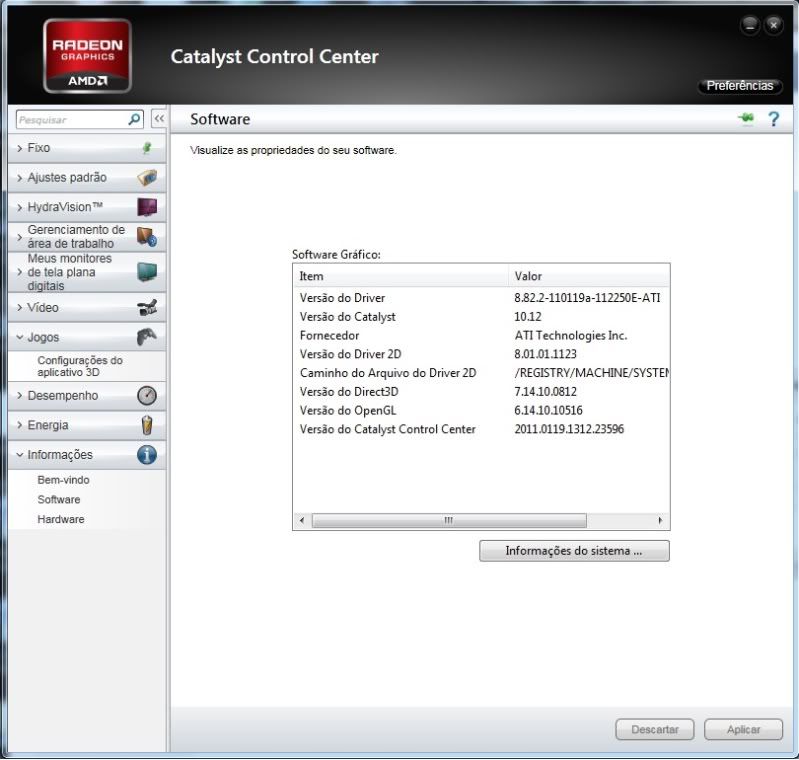Click the Ajustes padrão presets icon

point(147,177)
